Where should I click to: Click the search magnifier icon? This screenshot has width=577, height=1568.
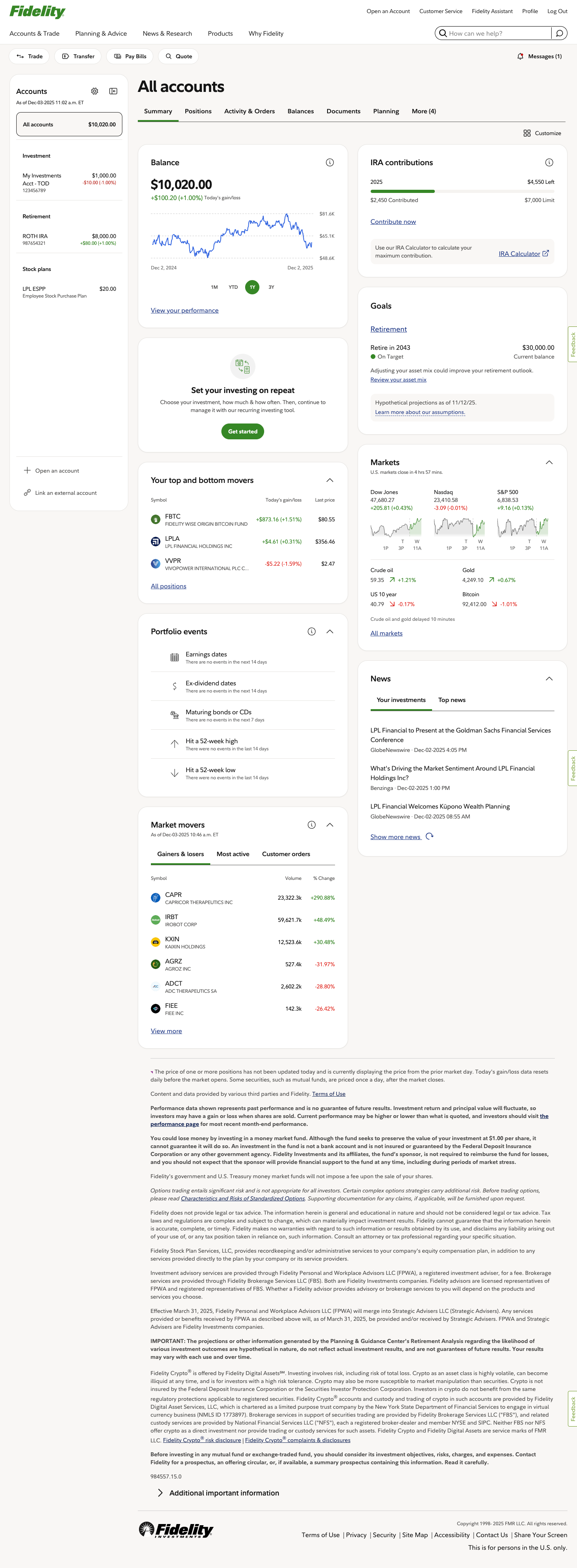tap(442, 34)
